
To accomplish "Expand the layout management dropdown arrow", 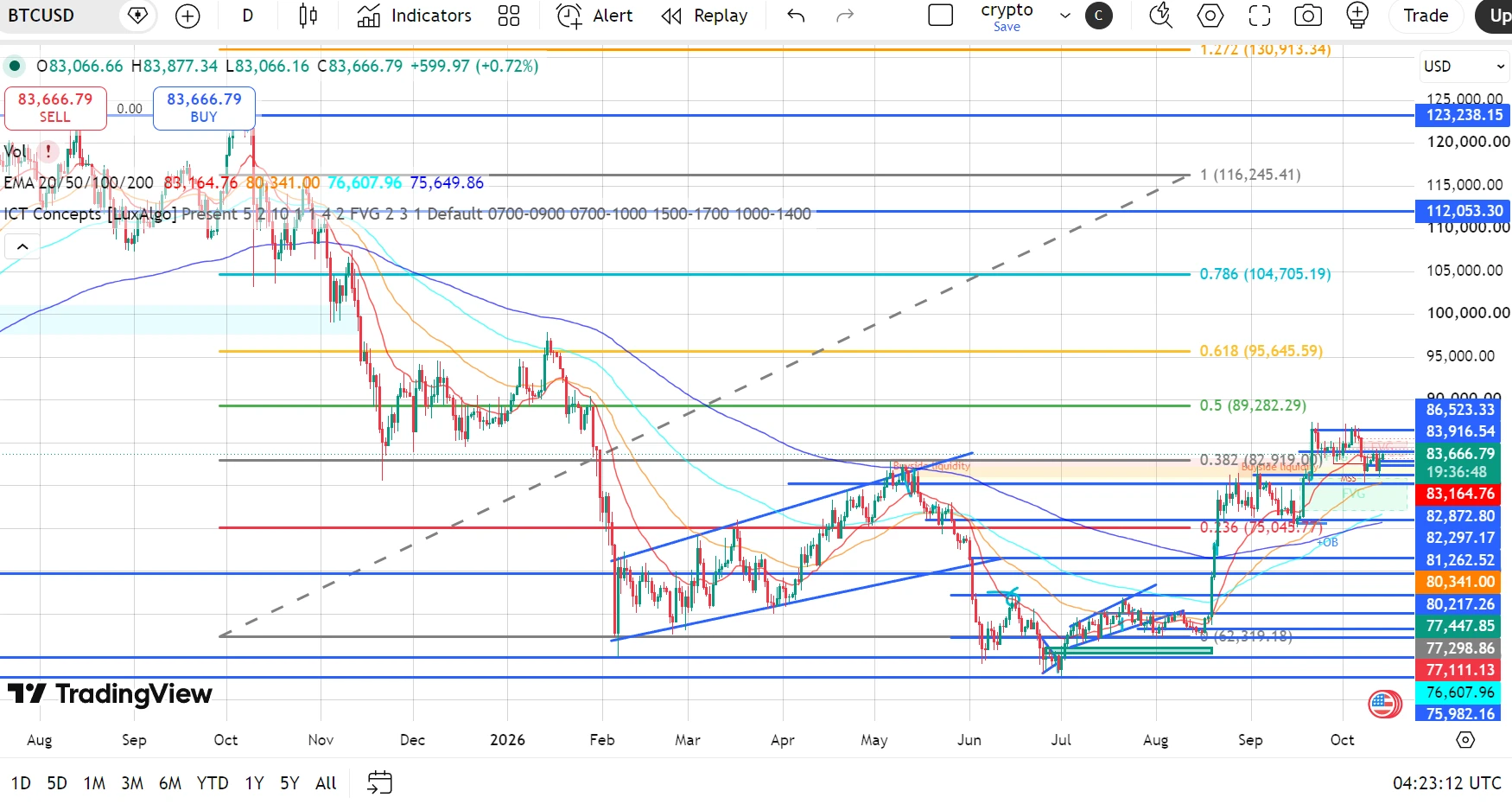I will (x=1064, y=16).
